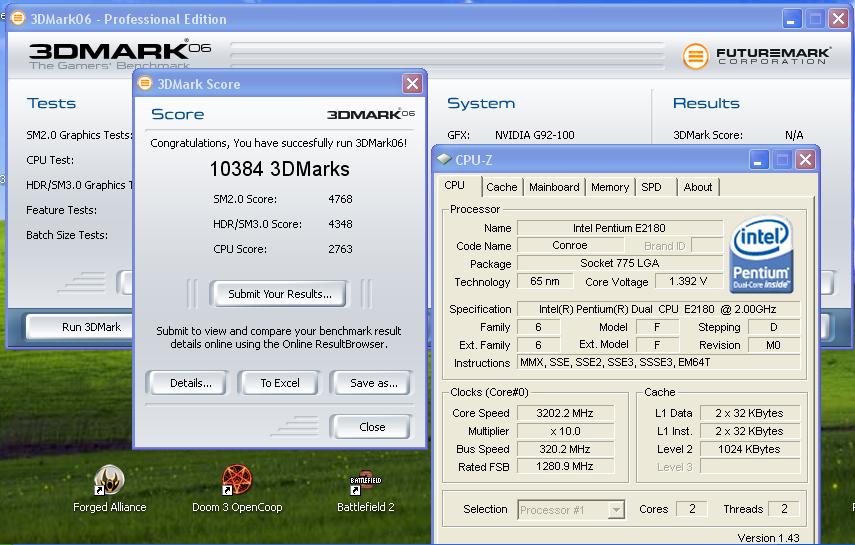Viewport: 855px width, 545px height.
Task: Click the Feature Tests label
Action: (x=61, y=210)
